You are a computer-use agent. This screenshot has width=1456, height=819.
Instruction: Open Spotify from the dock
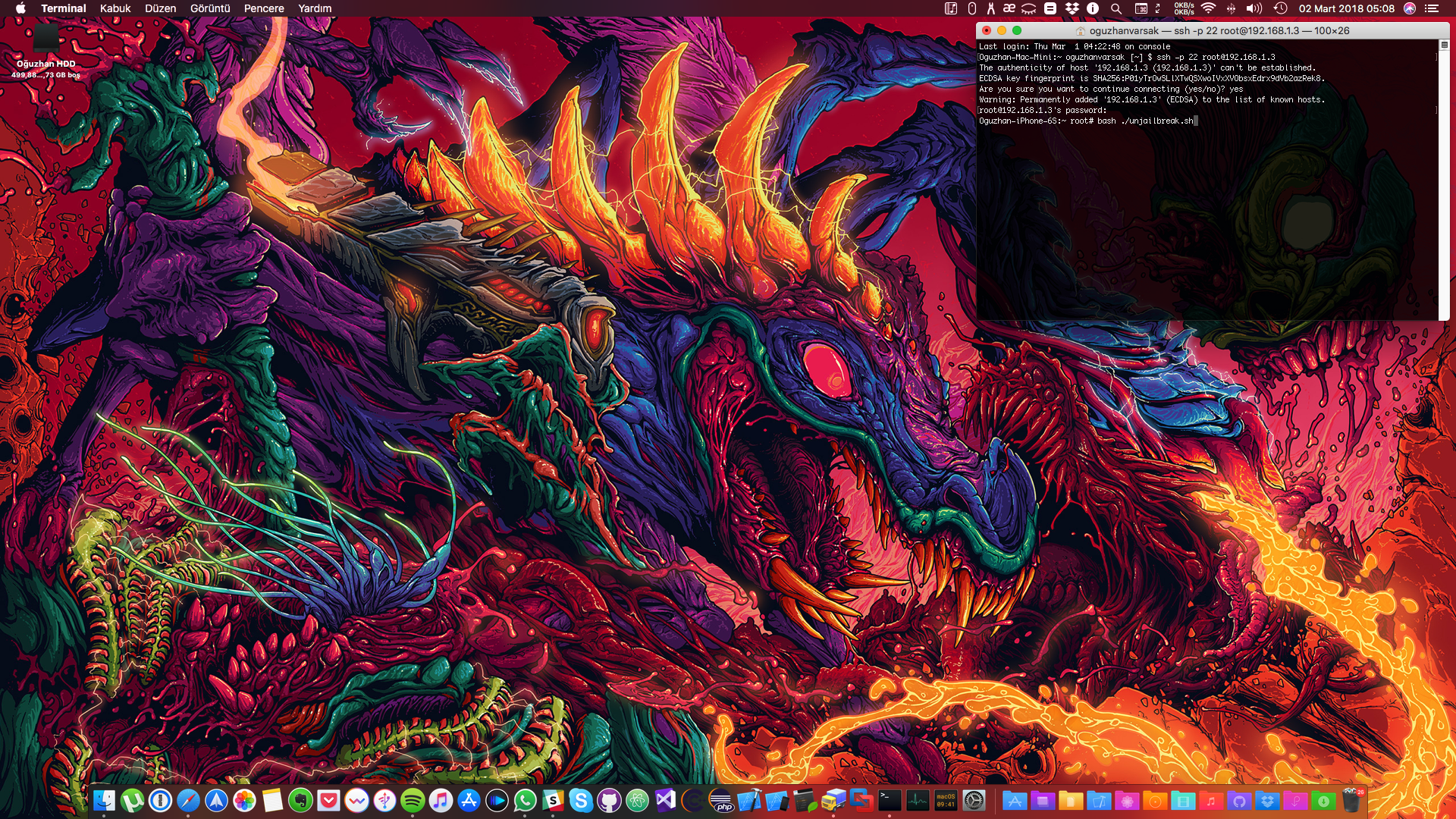[413, 800]
